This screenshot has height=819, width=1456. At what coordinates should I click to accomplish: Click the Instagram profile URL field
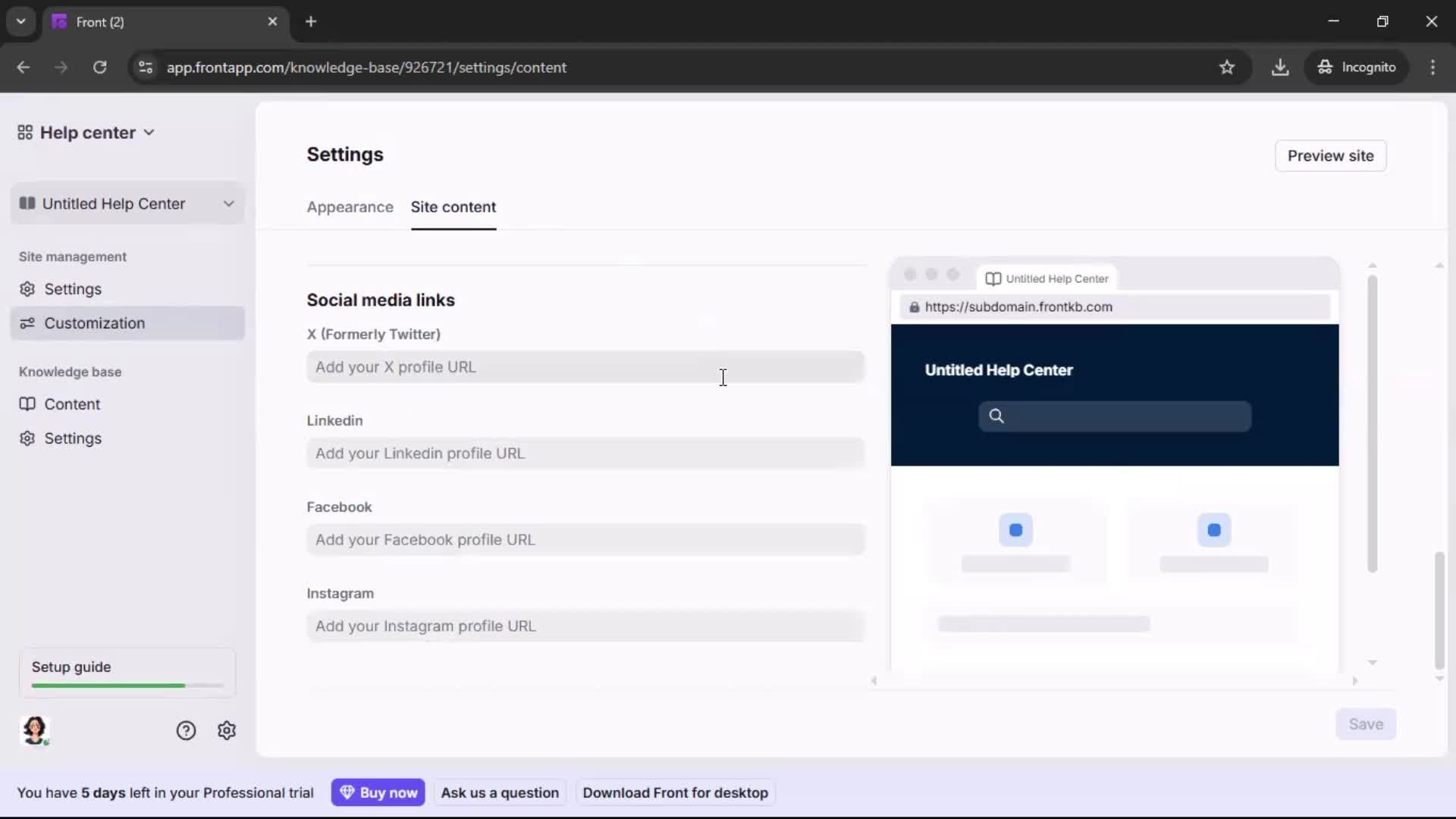point(585,626)
